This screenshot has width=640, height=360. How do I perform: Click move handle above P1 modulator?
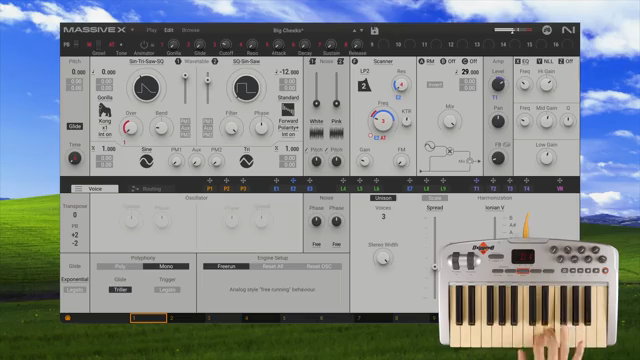pyautogui.click(x=209, y=180)
